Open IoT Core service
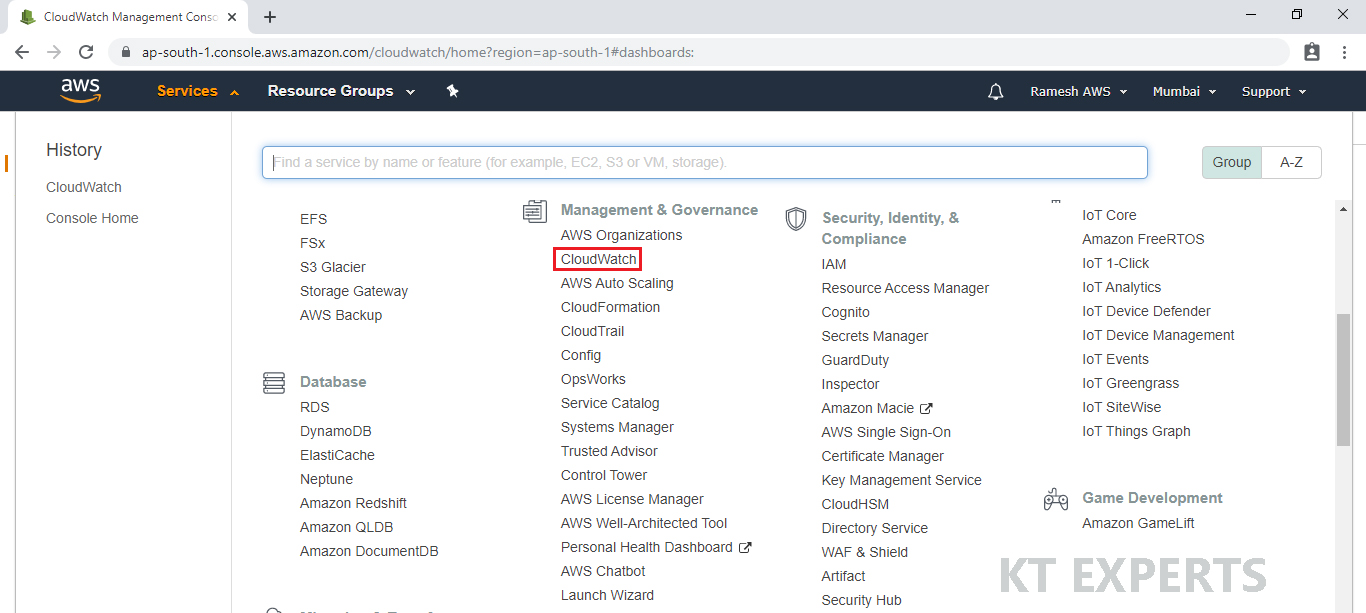Viewport: 1366px width, 613px height. (1109, 215)
